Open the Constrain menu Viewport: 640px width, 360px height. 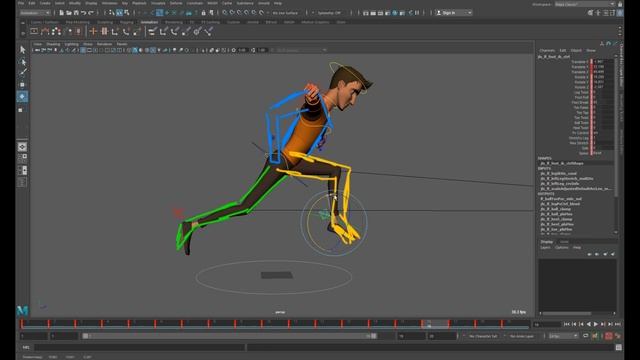195,3
